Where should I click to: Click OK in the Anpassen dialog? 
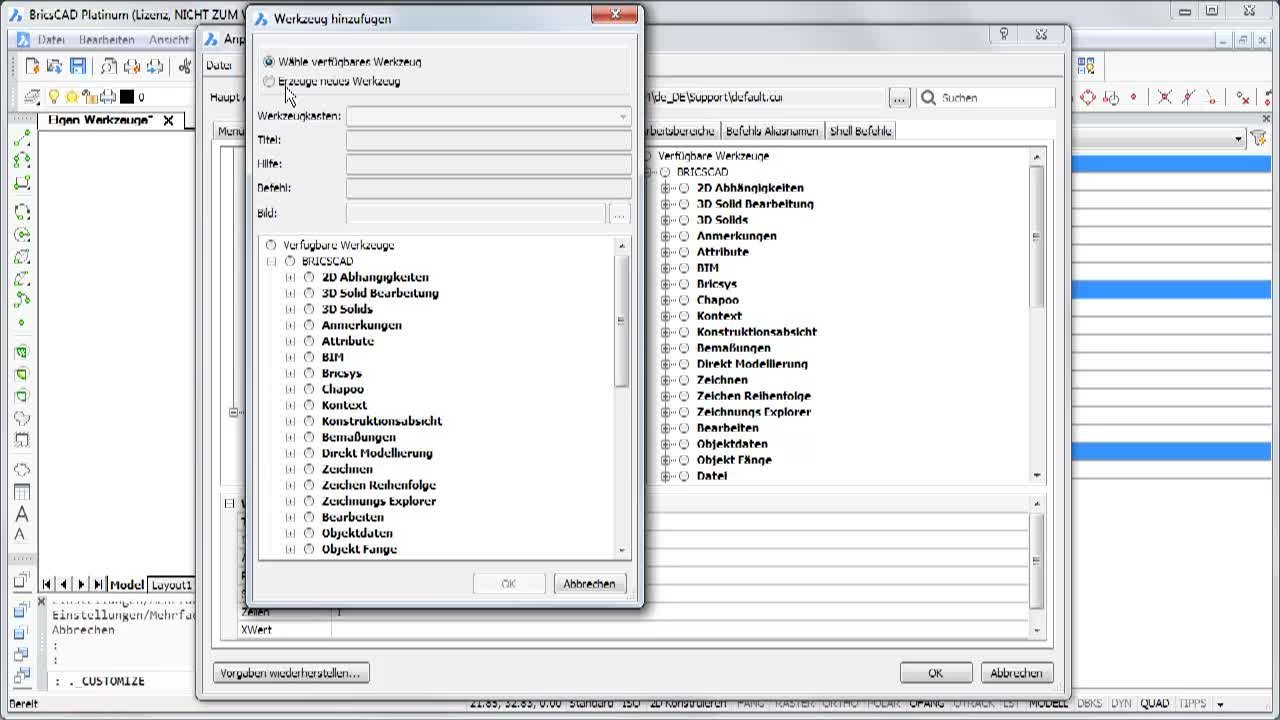click(x=935, y=673)
